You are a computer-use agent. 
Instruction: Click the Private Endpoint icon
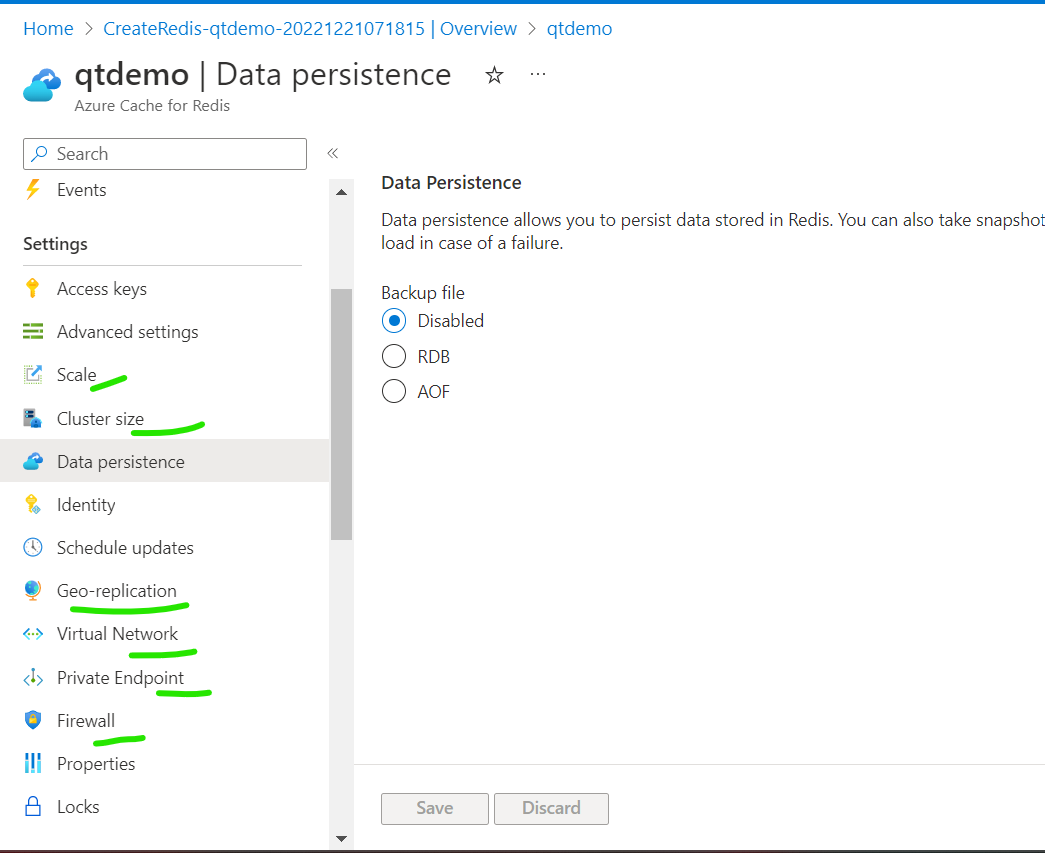[33, 678]
